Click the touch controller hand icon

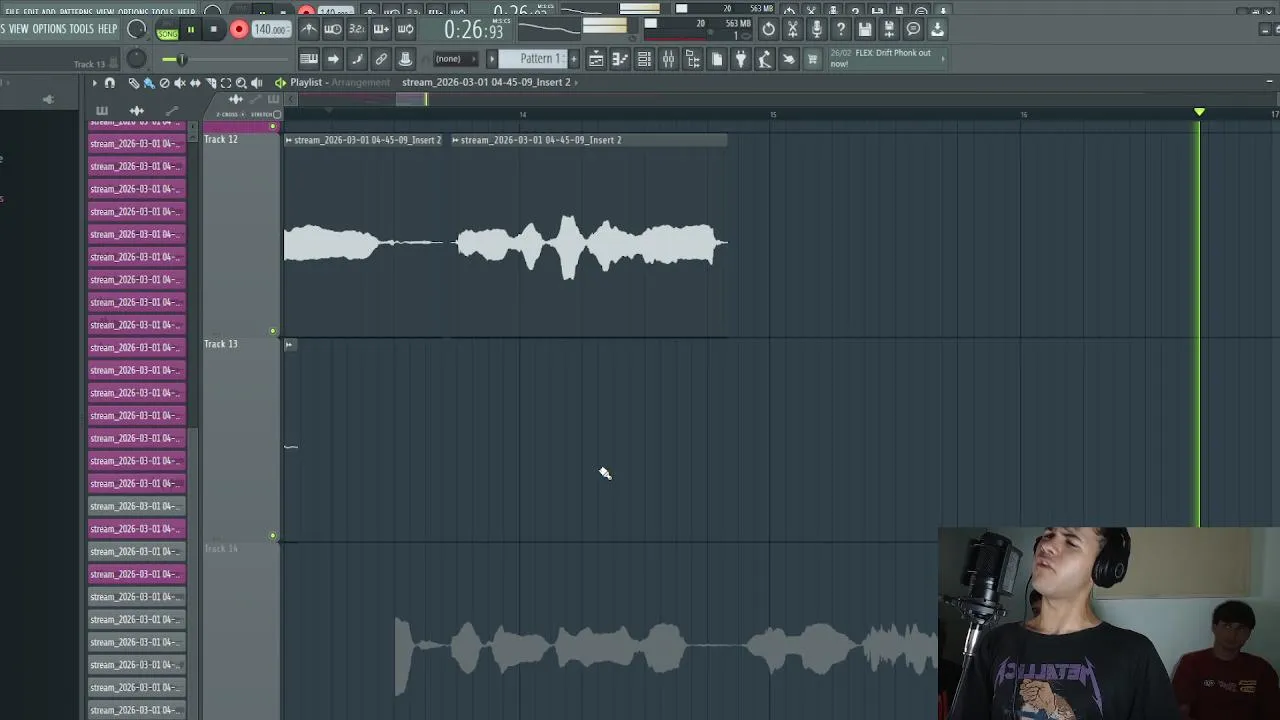tap(788, 59)
